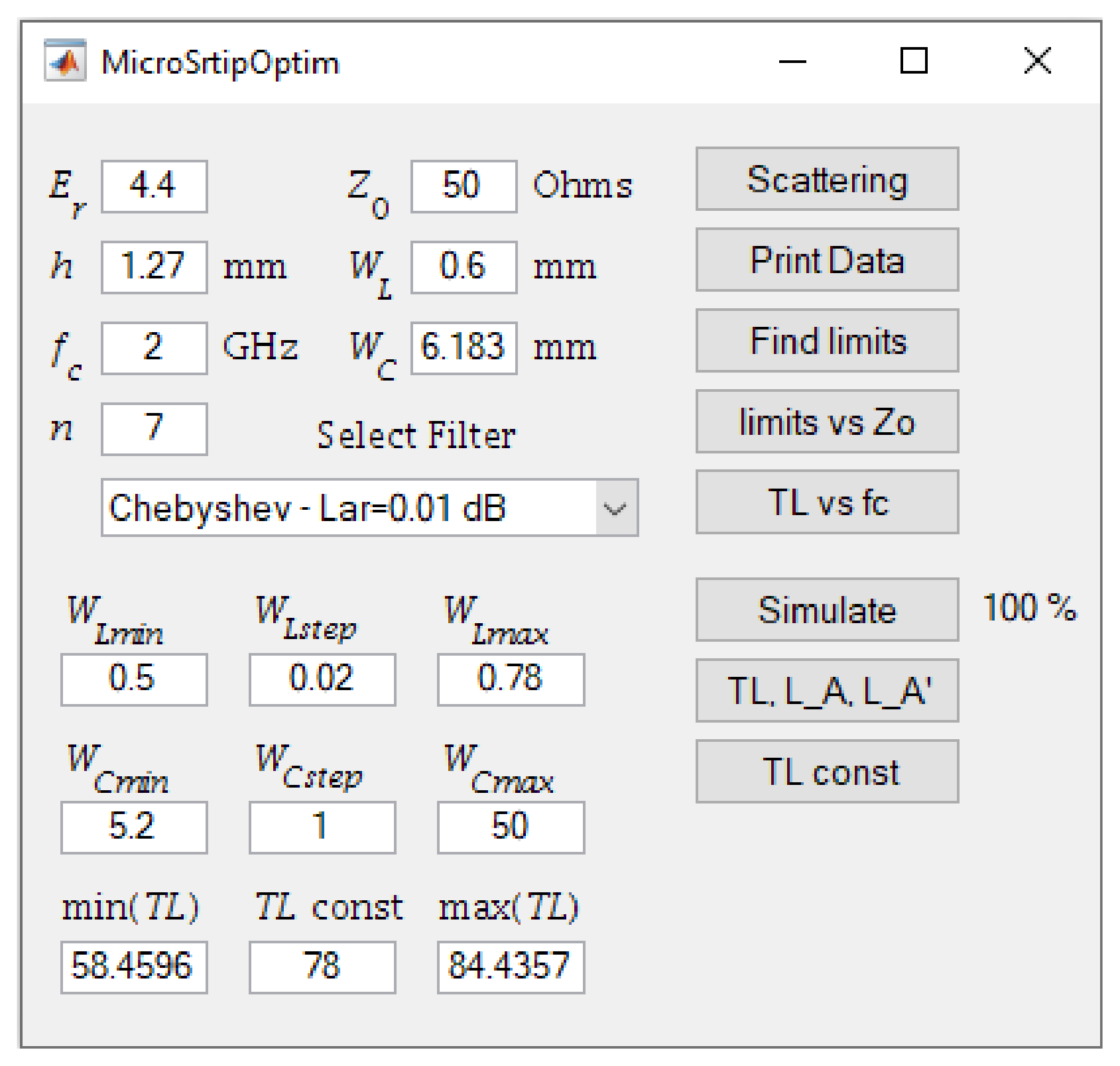This screenshot has width=1120, height=1066.
Task: Edit the WLstep field showing 0.02
Action: coord(322,680)
